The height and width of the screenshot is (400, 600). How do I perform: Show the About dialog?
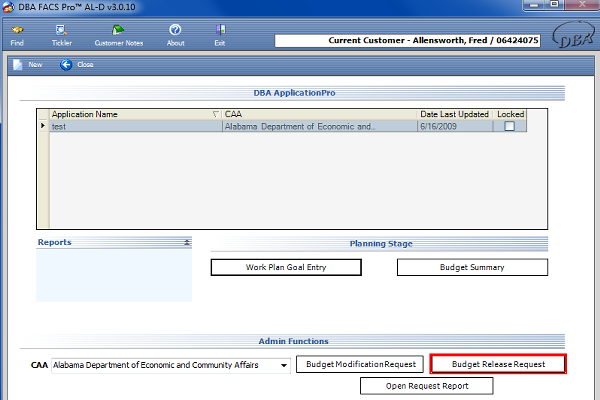coord(175,36)
